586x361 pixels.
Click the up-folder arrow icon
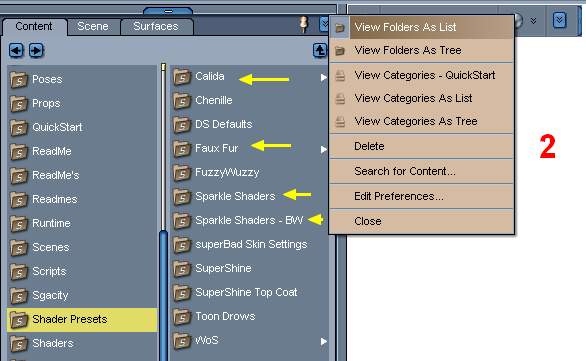[320, 50]
